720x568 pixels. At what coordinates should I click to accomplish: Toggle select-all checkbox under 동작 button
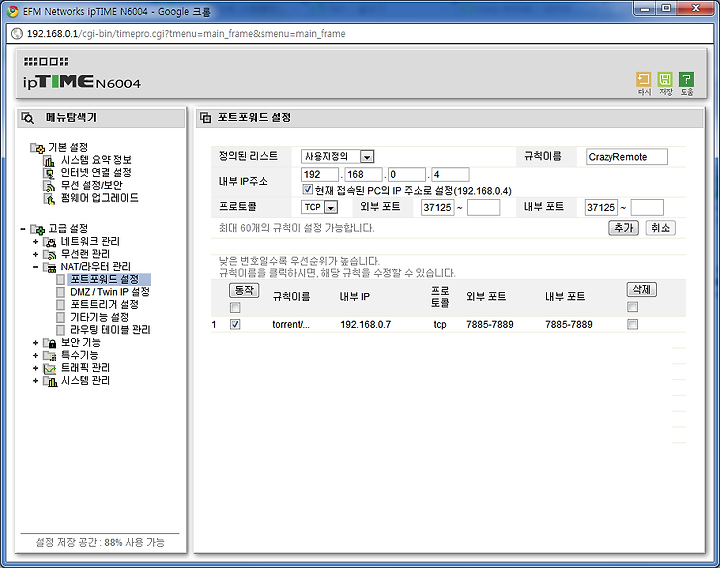[235, 307]
